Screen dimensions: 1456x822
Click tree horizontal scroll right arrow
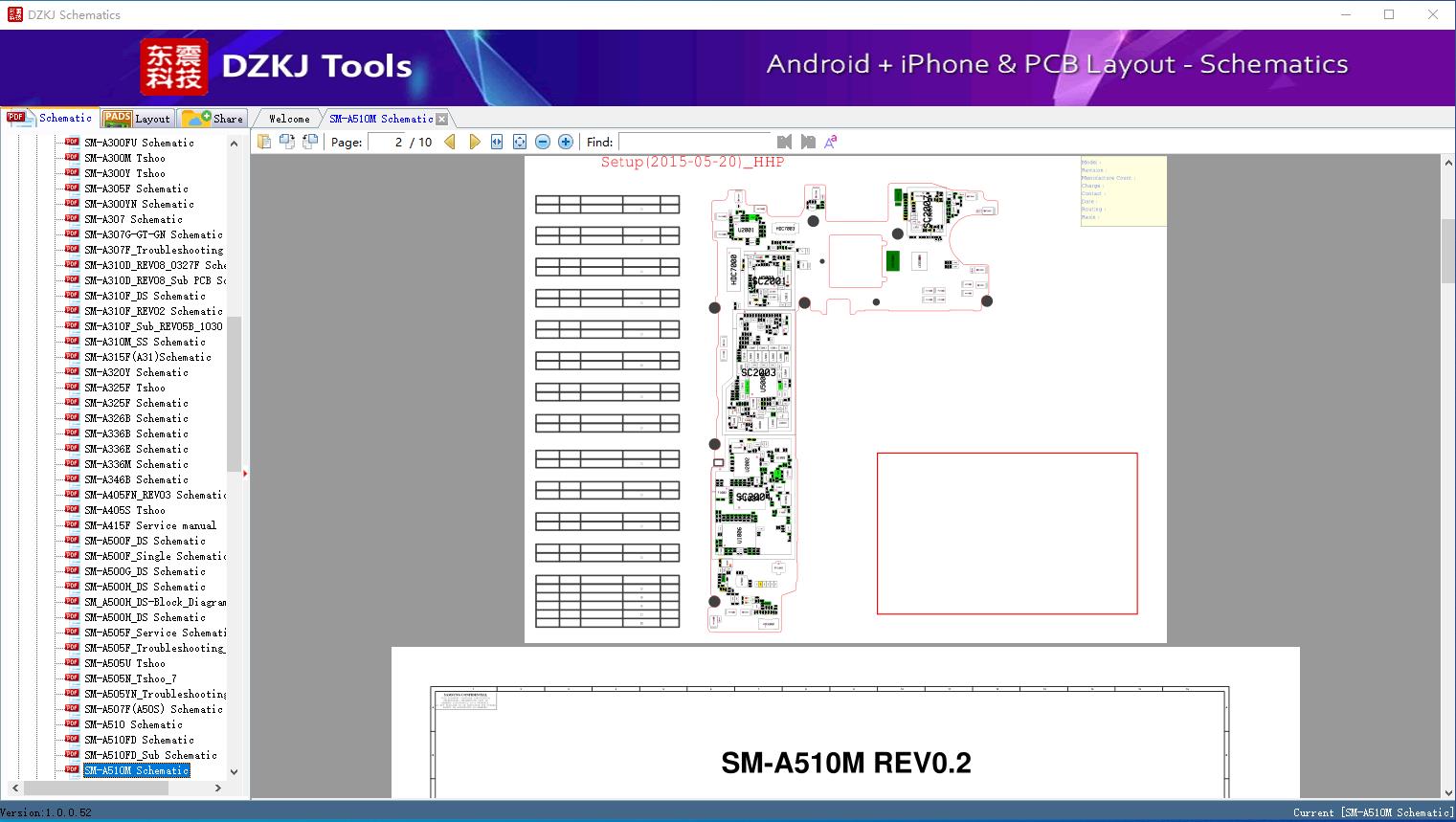[218, 788]
